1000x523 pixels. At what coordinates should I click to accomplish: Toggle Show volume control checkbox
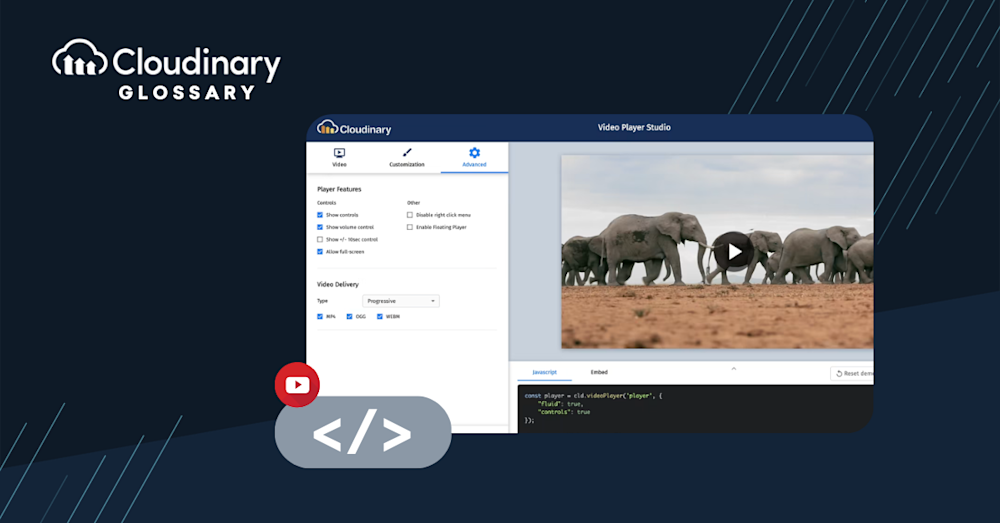point(320,227)
